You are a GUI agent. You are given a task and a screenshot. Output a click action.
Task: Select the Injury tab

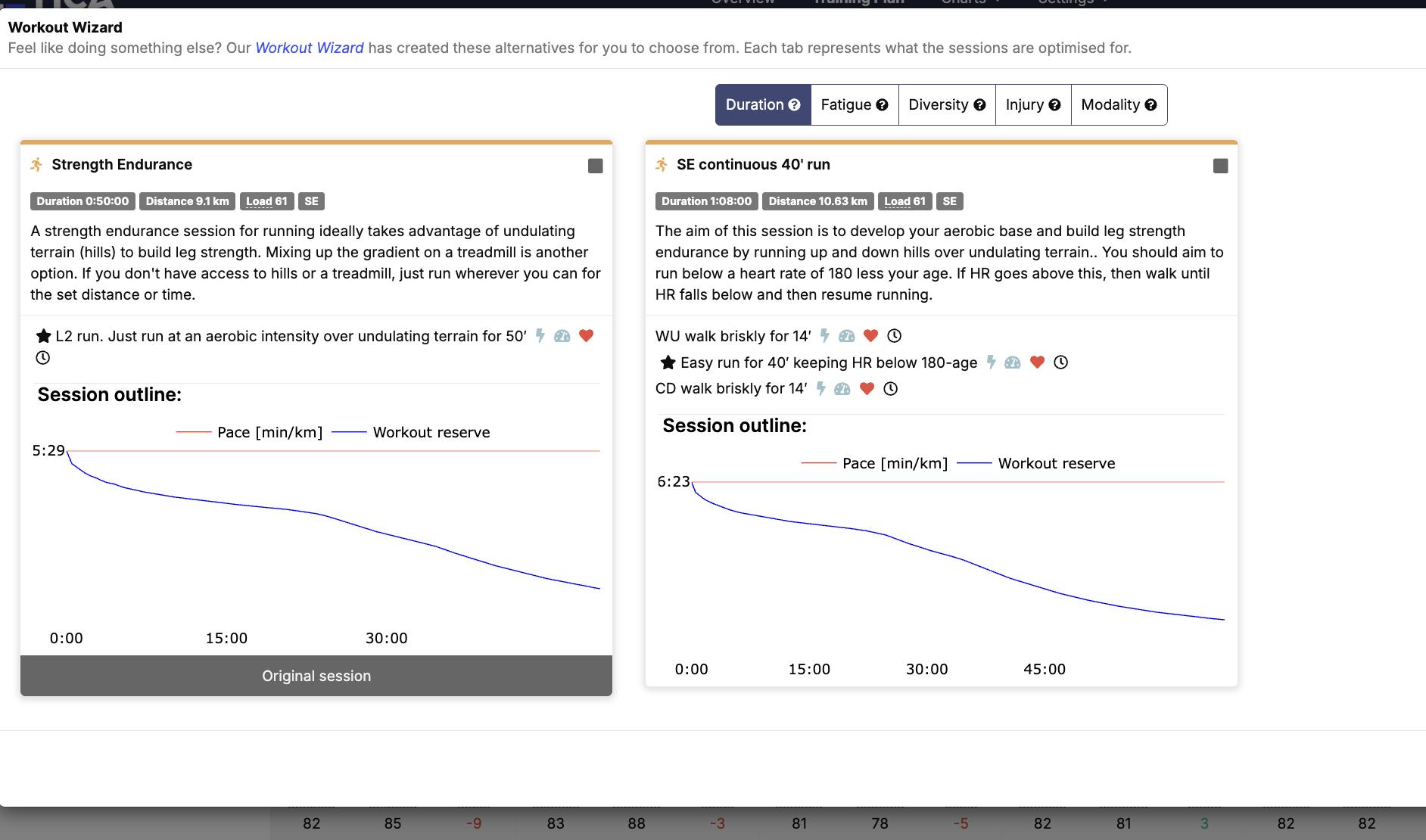point(1033,104)
